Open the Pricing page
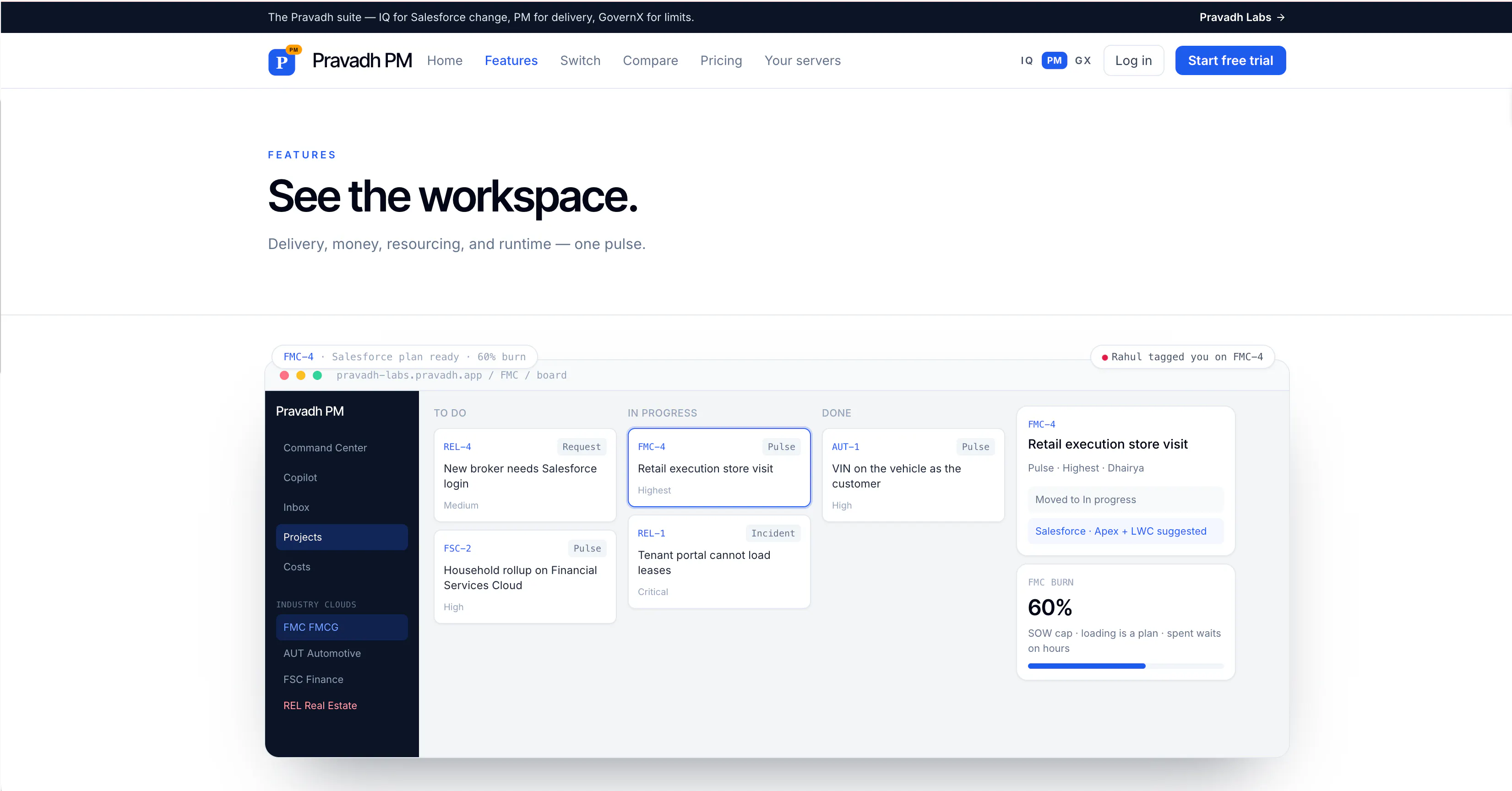The image size is (1512, 791). pyautogui.click(x=721, y=60)
